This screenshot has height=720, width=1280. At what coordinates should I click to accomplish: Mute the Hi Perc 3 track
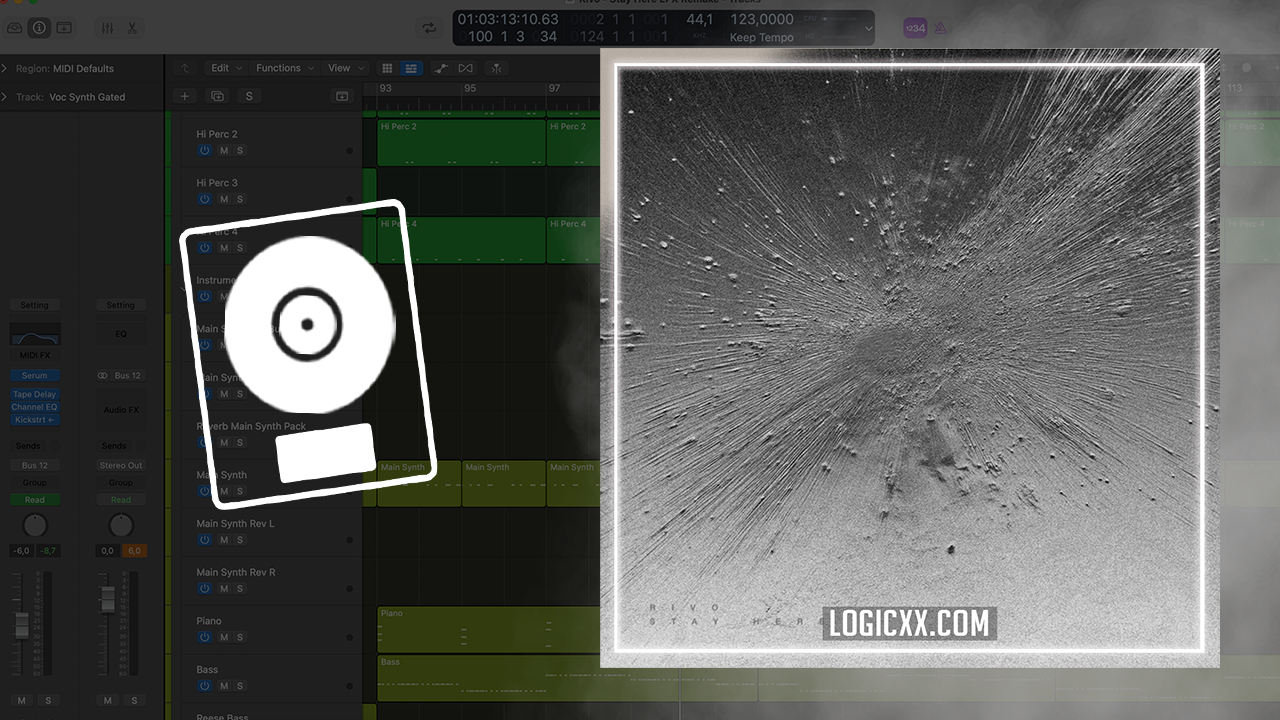(x=224, y=199)
